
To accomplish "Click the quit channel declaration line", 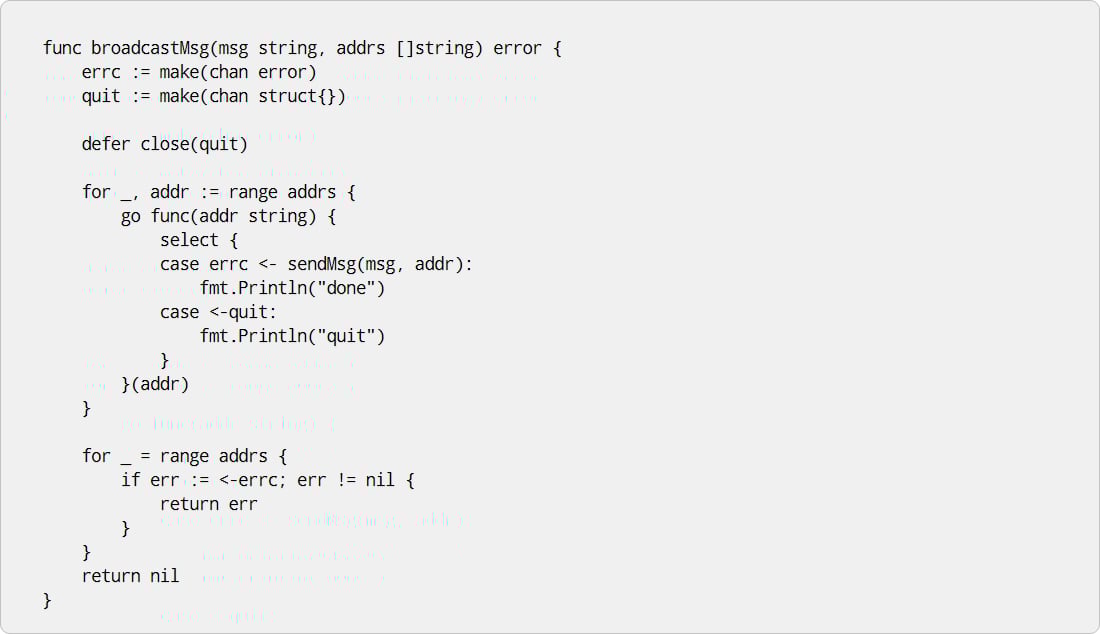I will [213, 96].
